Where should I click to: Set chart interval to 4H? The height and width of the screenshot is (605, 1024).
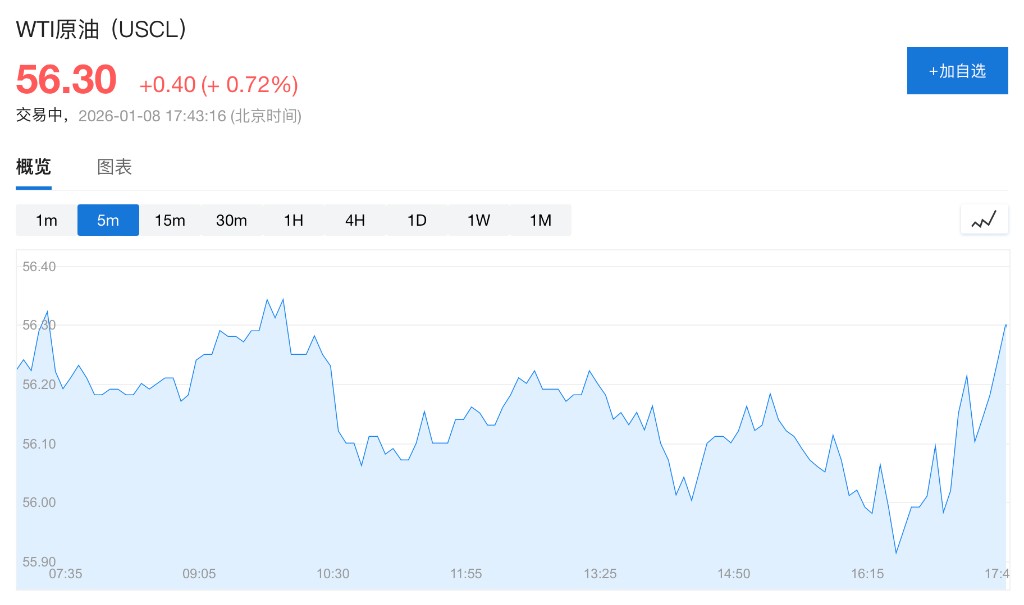click(x=355, y=220)
